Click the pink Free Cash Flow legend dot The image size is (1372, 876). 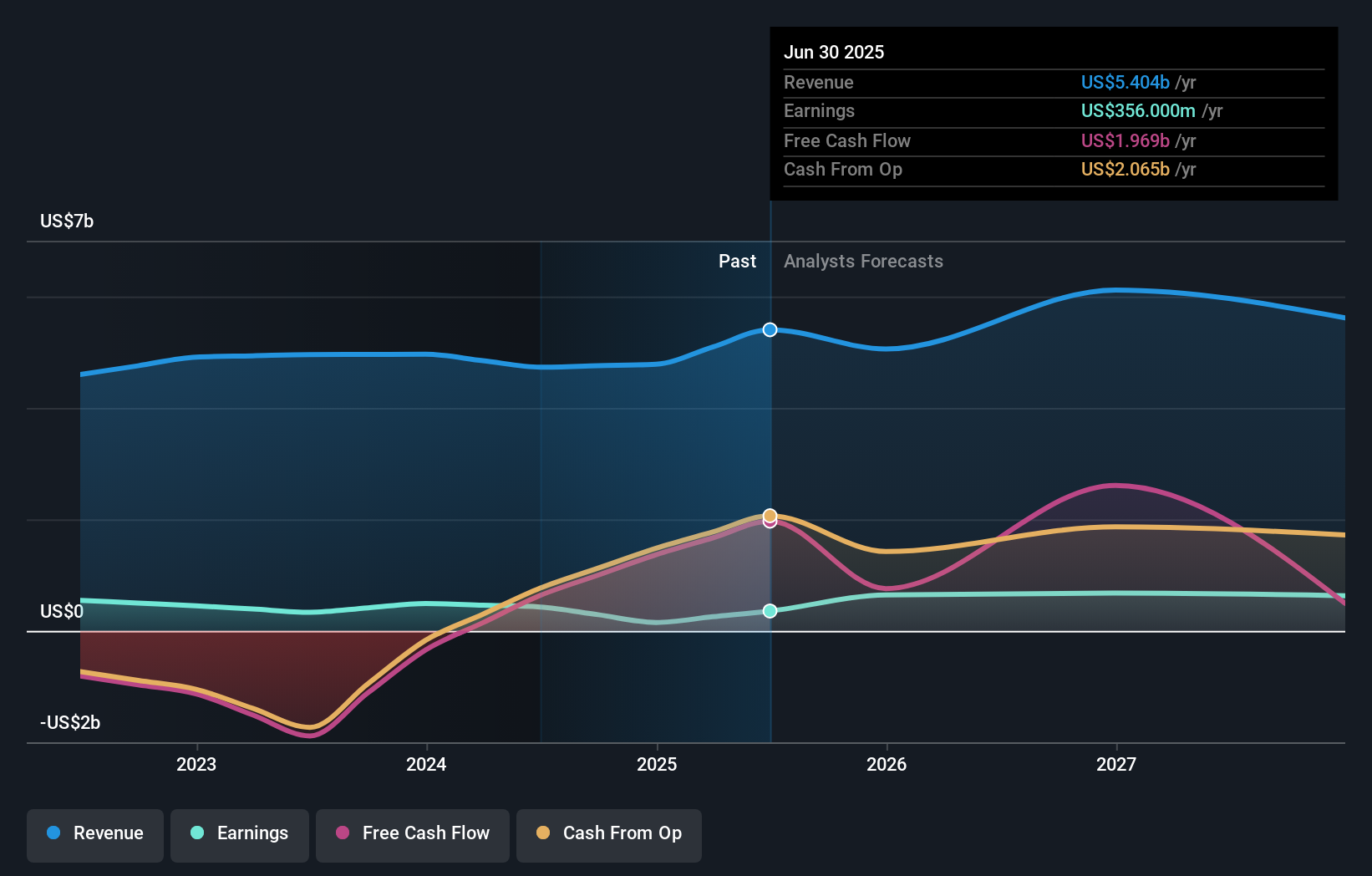click(343, 833)
